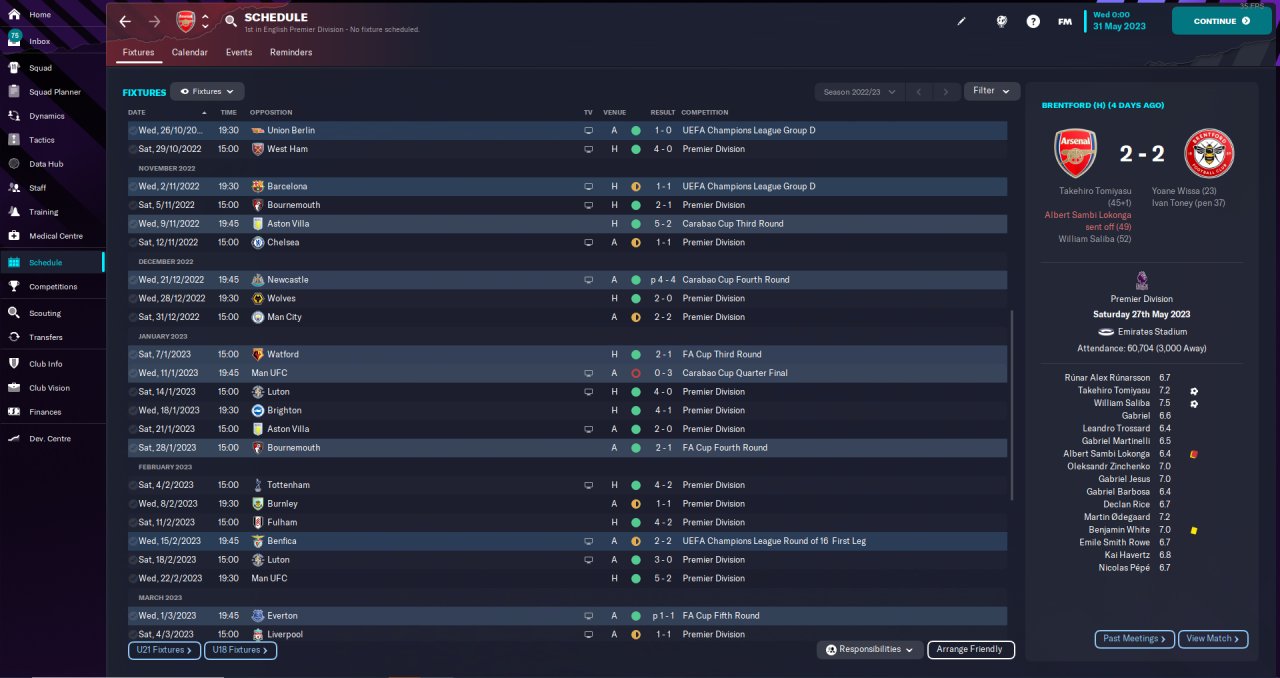This screenshot has height=678, width=1280.
Task: Switch to the Calendar tab
Action: pos(190,52)
